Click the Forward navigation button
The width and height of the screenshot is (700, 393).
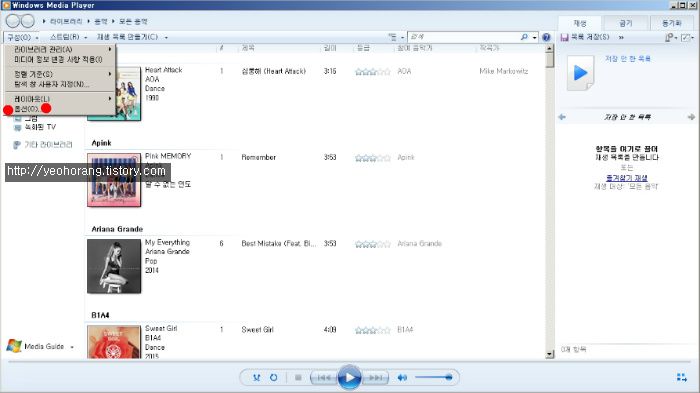pyautogui.click(x=28, y=21)
